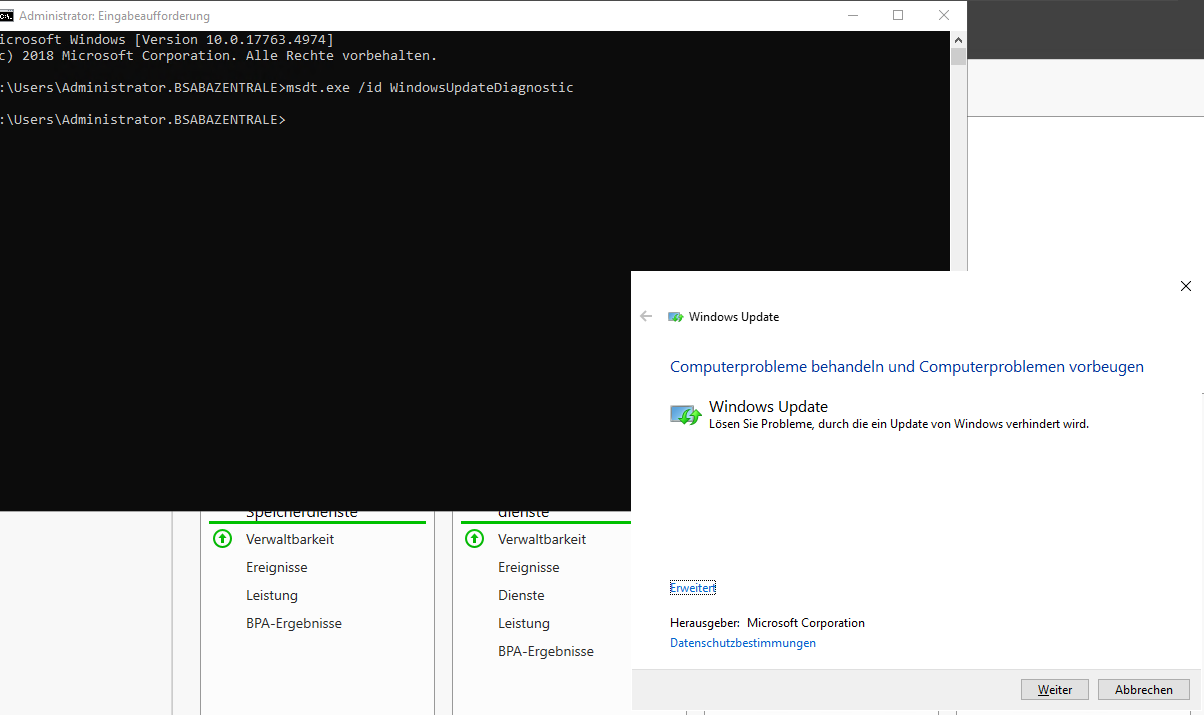This screenshot has width=1204, height=715.
Task: Minimize the Eingabeaufforderung window
Action: pyautogui.click(x=853, y=15)
